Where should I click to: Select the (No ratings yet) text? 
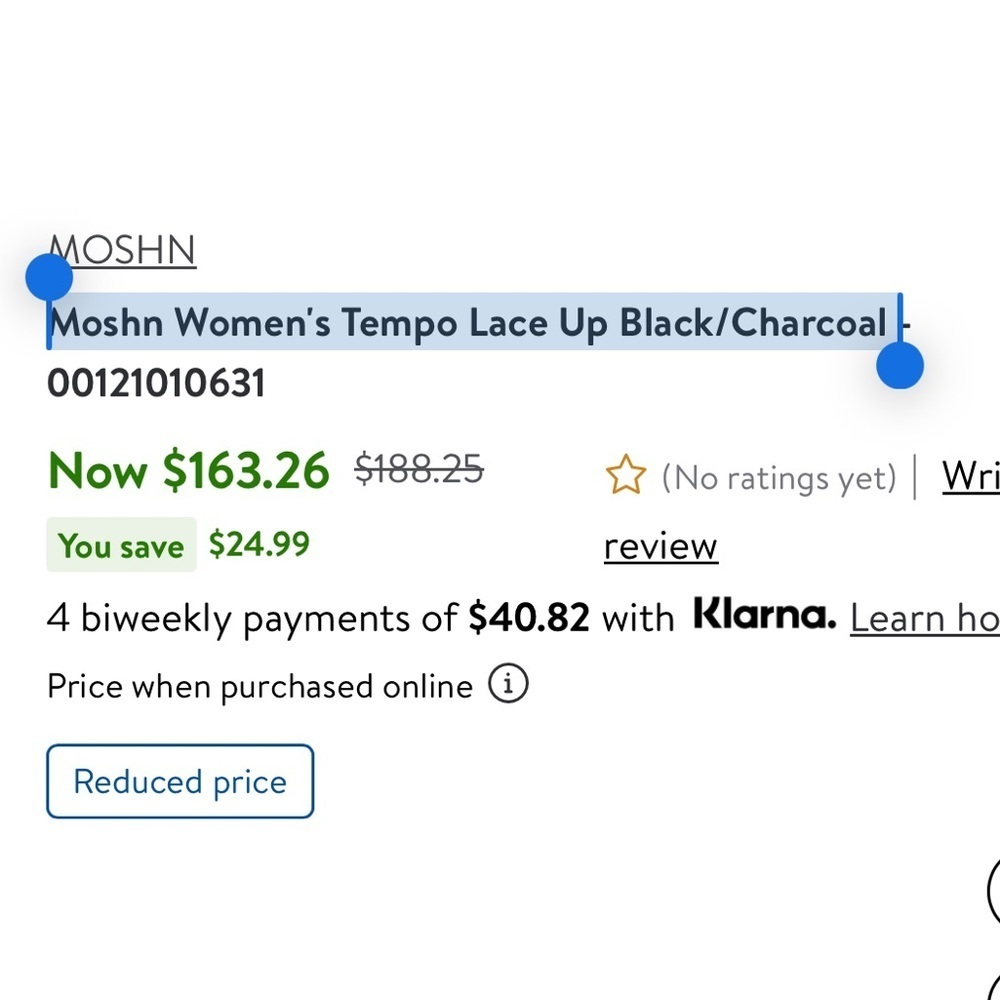[779, 477]
